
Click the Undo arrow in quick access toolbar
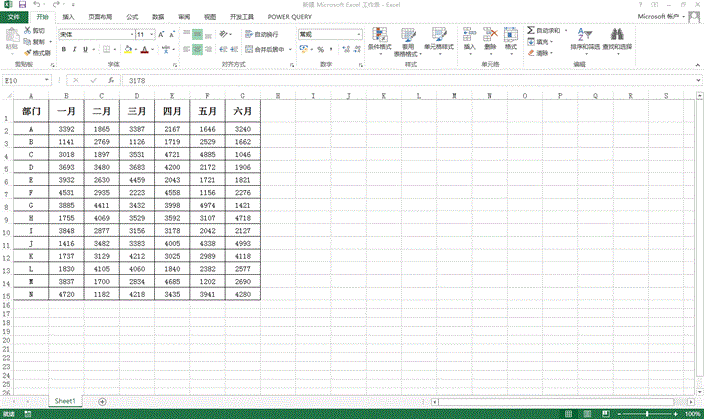(x=37, y=5)
